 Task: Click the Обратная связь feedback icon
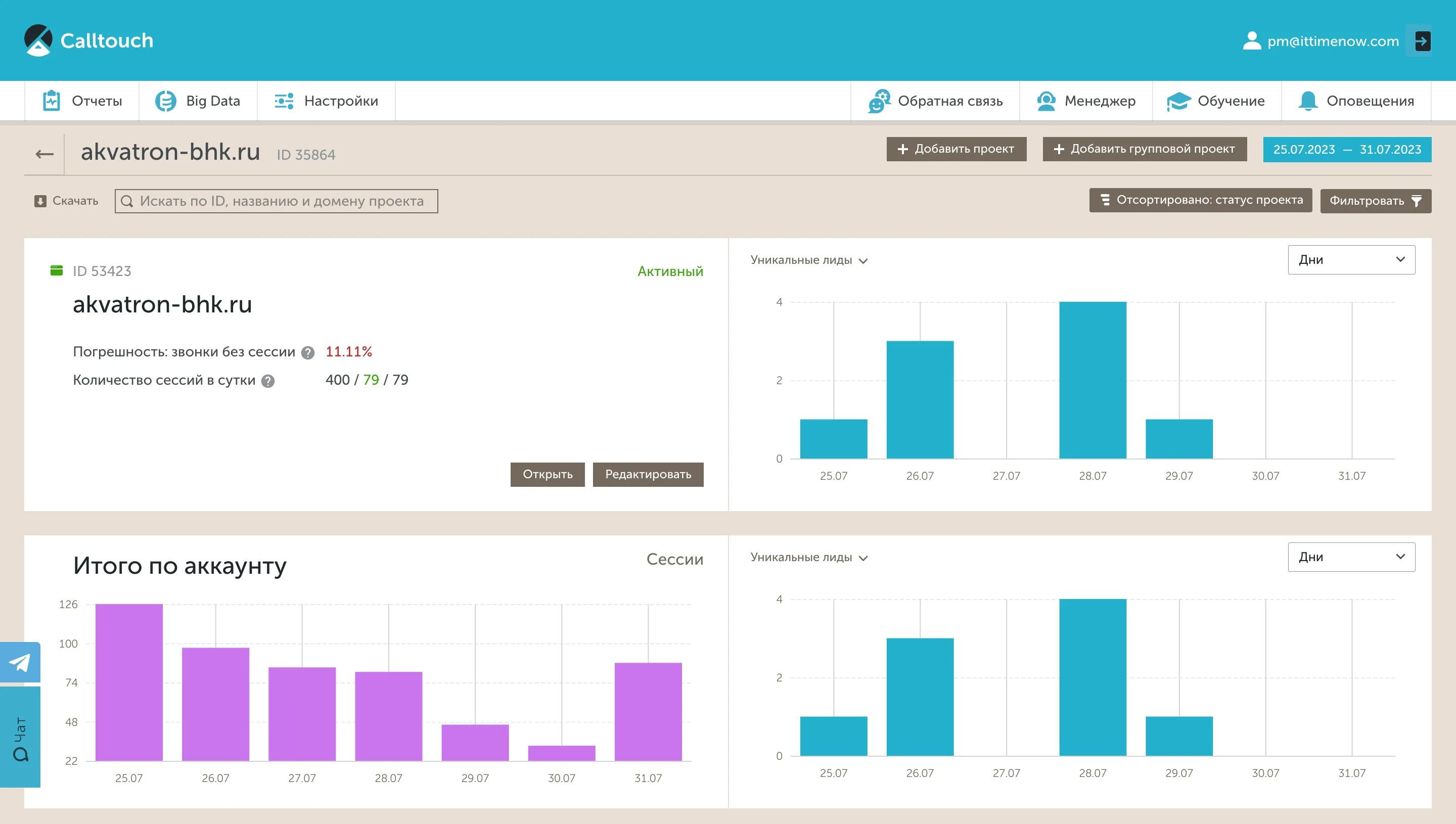point(879,101)
